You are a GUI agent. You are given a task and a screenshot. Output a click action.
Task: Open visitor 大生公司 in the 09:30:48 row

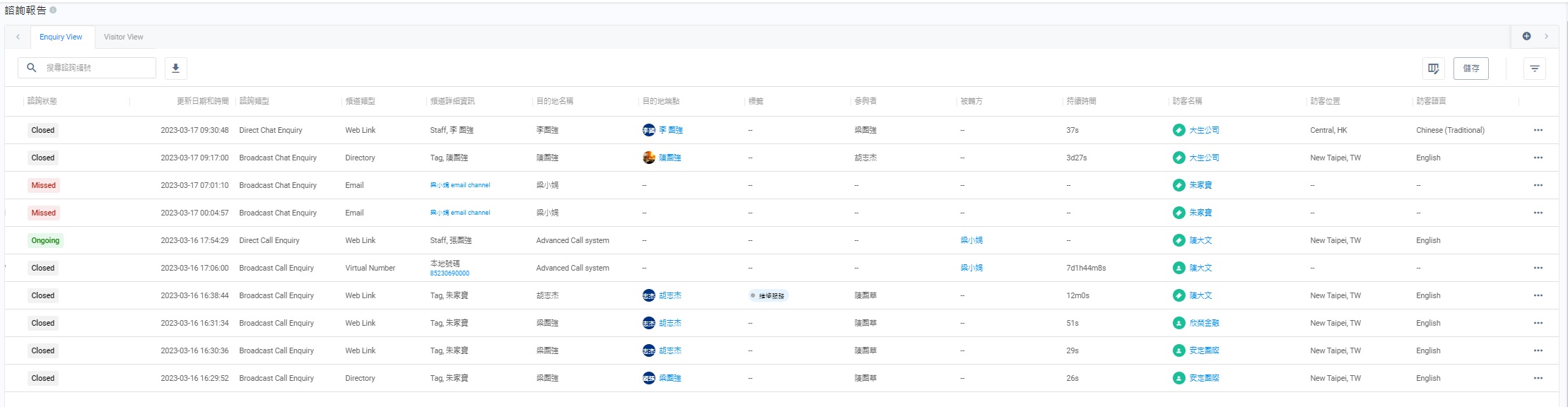click(1203, 130)
